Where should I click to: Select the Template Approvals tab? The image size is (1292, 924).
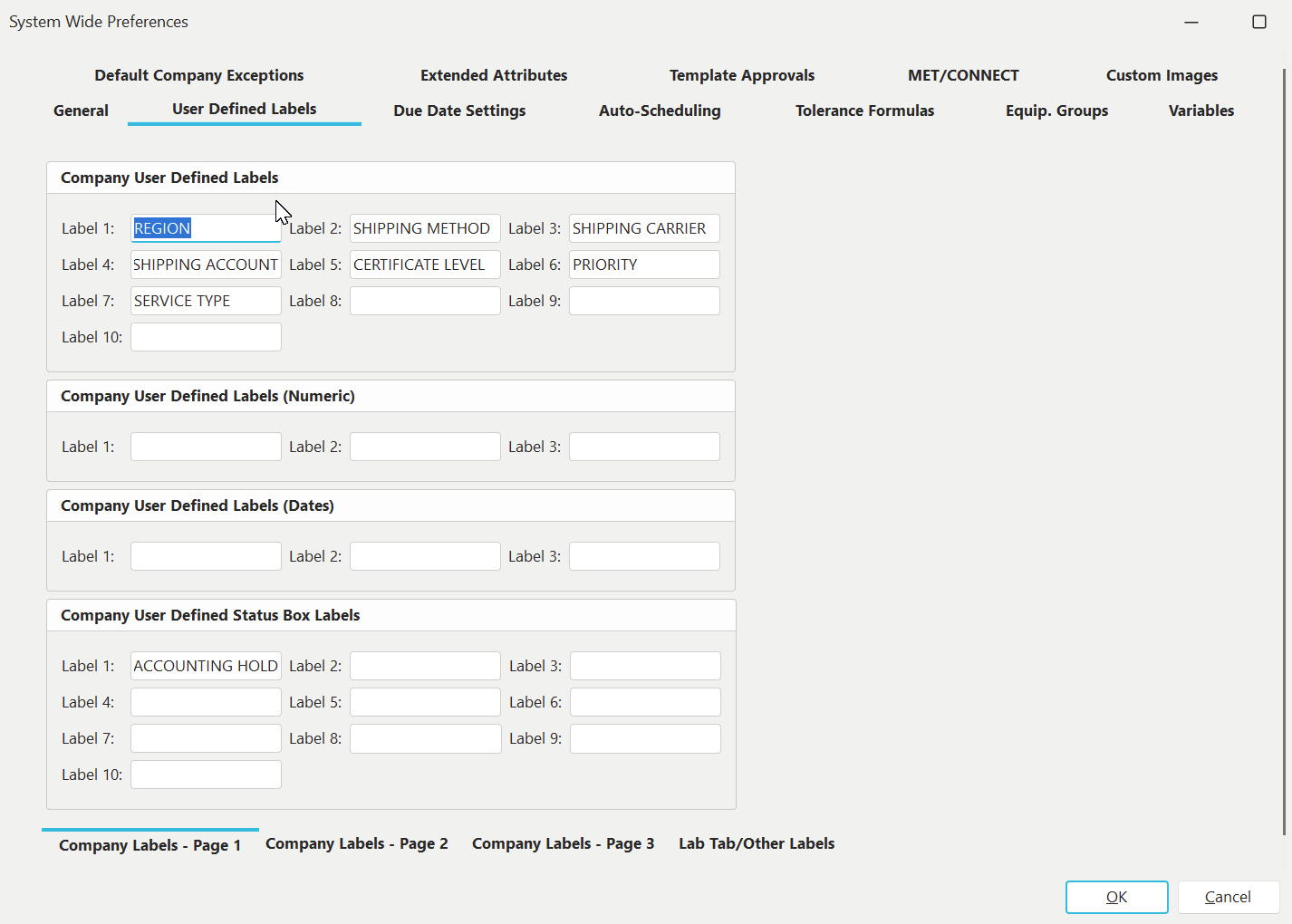point(742,75)
